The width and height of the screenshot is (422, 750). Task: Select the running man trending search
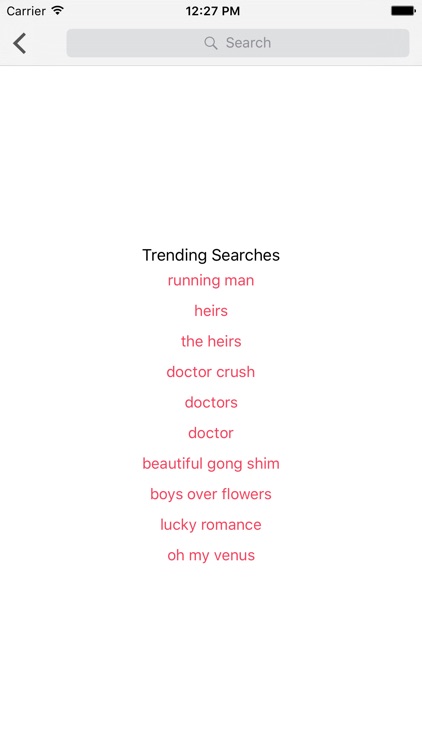tap(211, 280)
